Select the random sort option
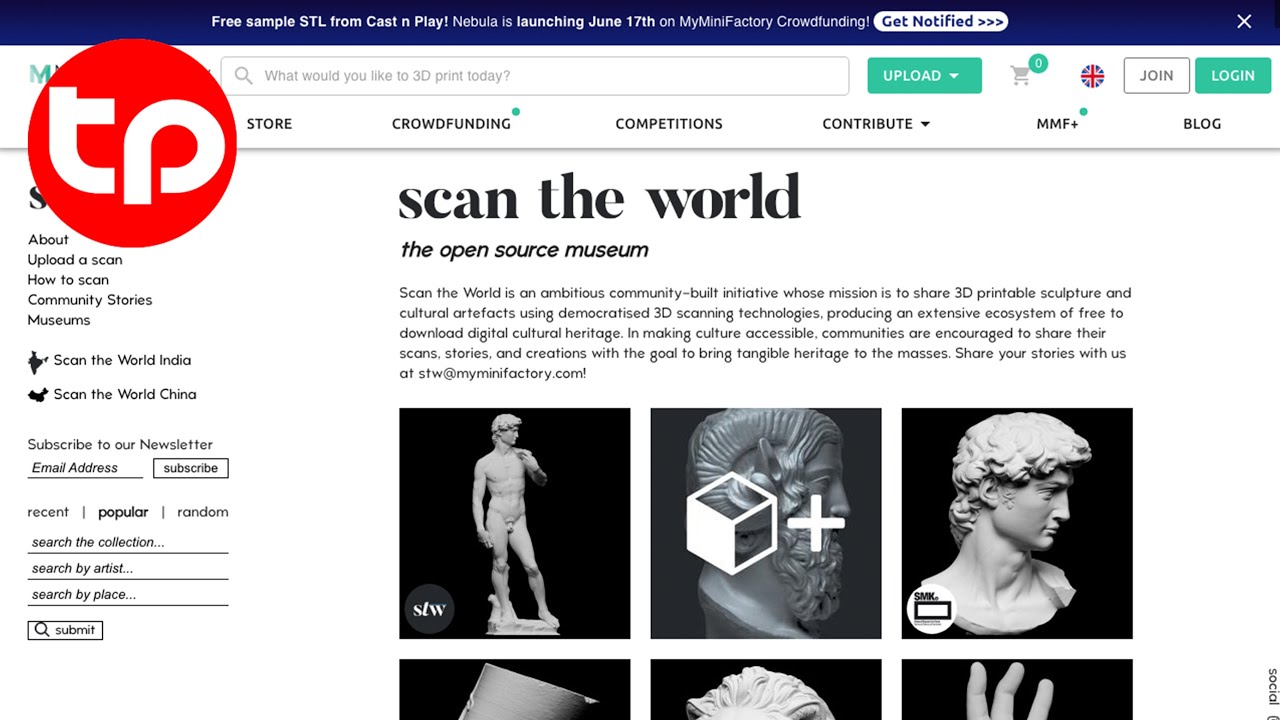Image resolution: width=1280 pixels, height=720 pixels. [x=203, y=512]
